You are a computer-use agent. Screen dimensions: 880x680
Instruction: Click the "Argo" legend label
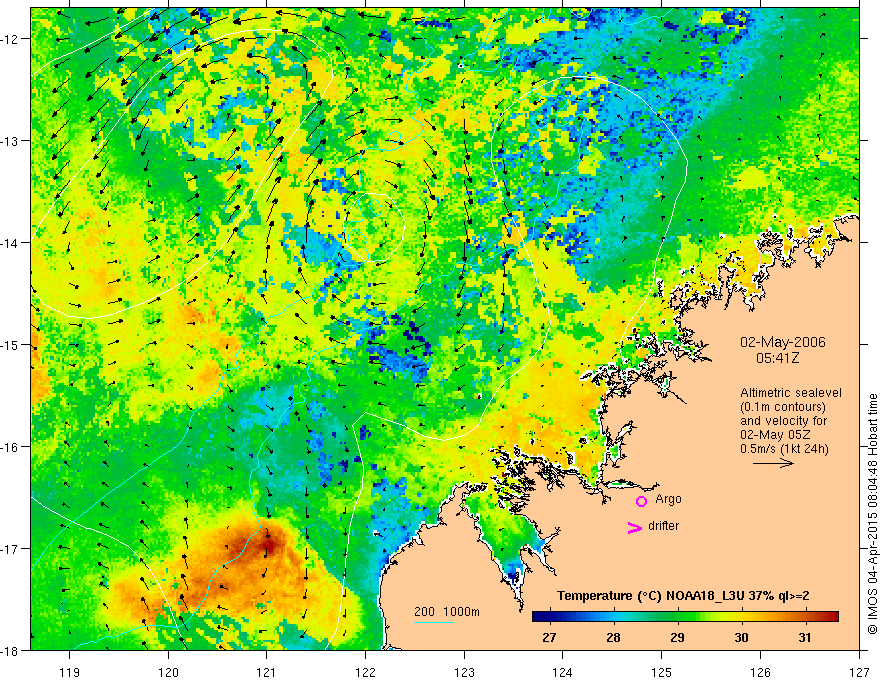click(668, 499)
